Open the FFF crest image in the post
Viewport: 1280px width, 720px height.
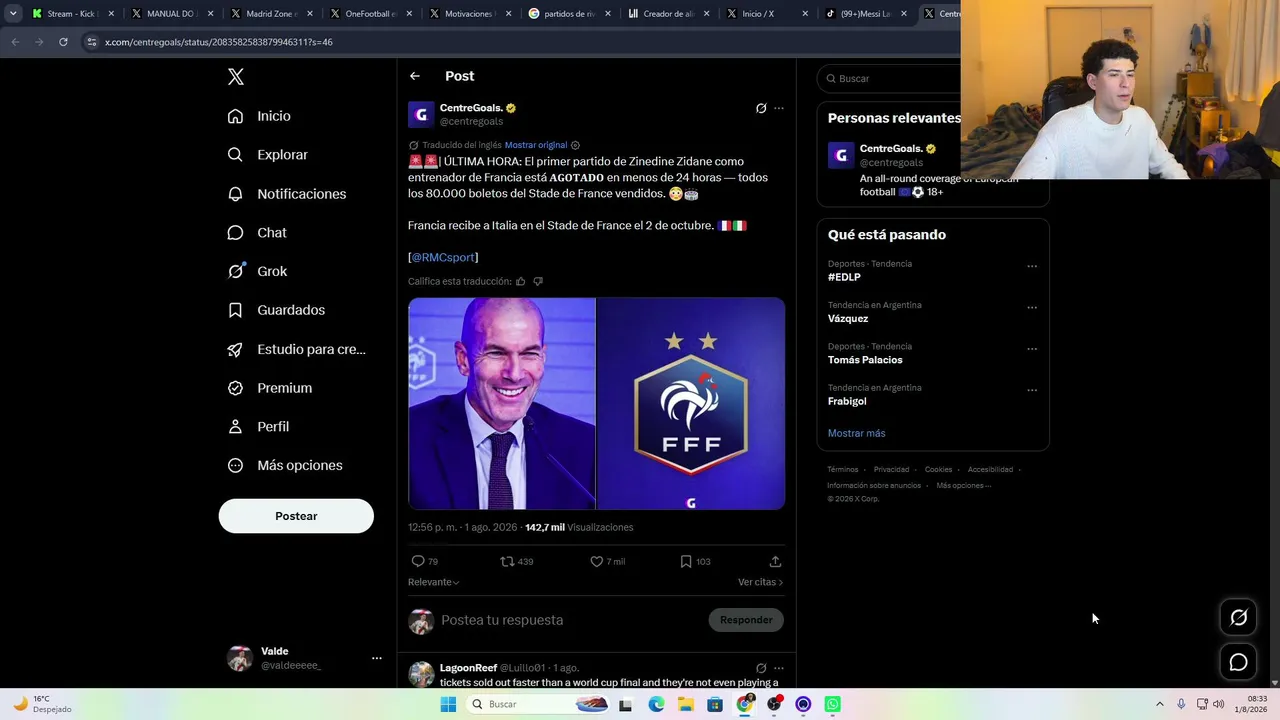pyautogui.click(x=691, y=404)
